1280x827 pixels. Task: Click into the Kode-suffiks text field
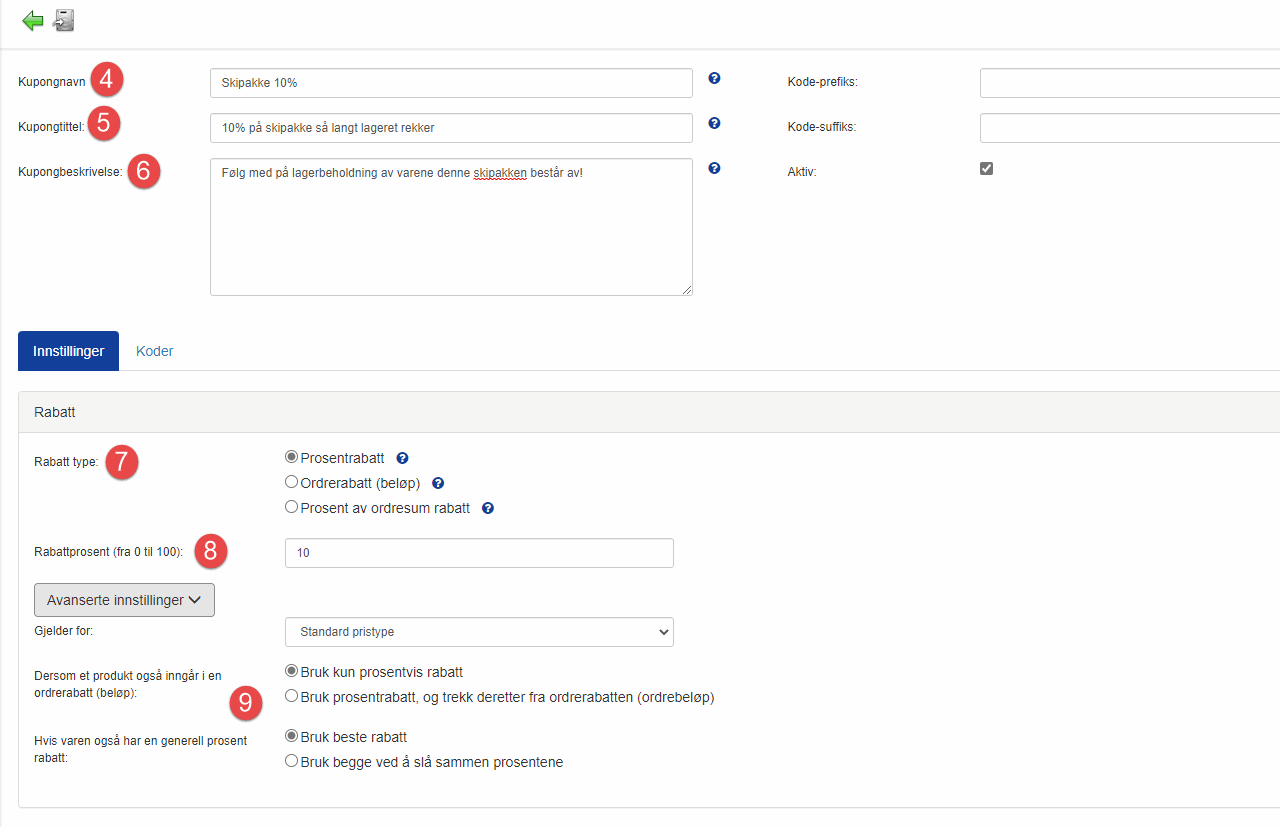coord(1129,128)
